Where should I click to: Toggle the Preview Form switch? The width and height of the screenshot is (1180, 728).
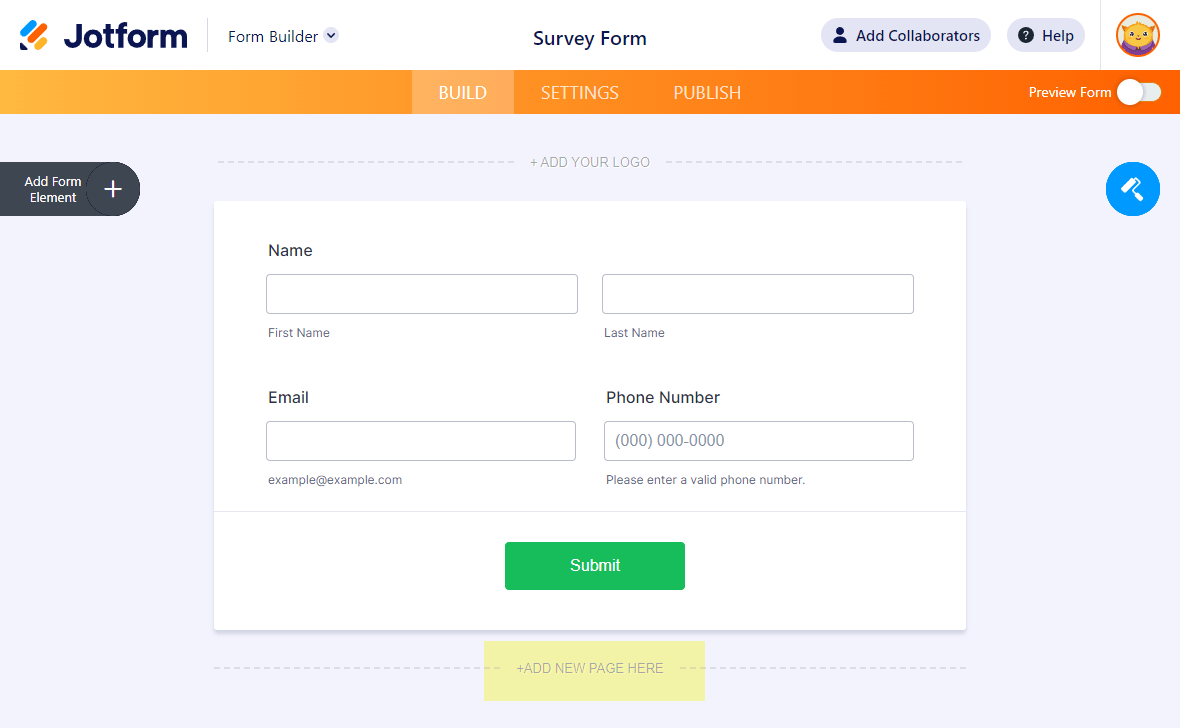pyautogui.click(x=1139, y=92)
